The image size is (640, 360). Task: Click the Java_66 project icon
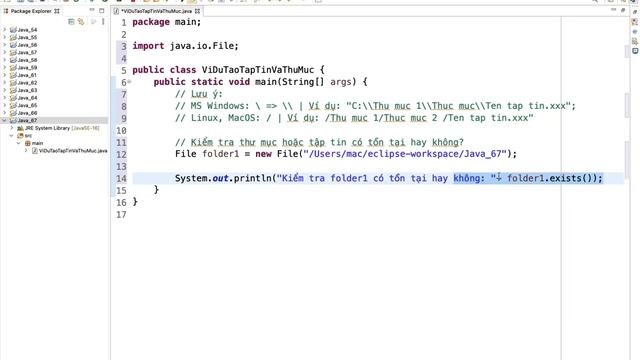pyautogui.click(x=13, y=113)
